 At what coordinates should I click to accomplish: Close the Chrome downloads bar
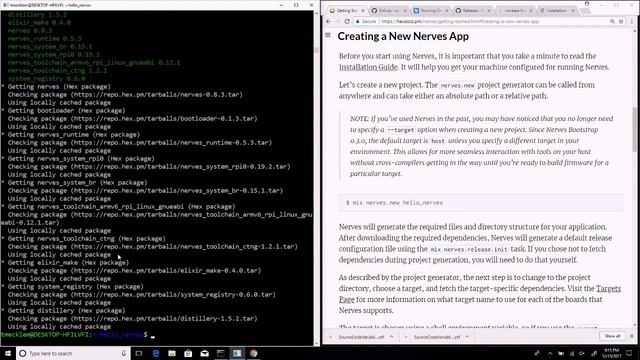coord(631,336)
